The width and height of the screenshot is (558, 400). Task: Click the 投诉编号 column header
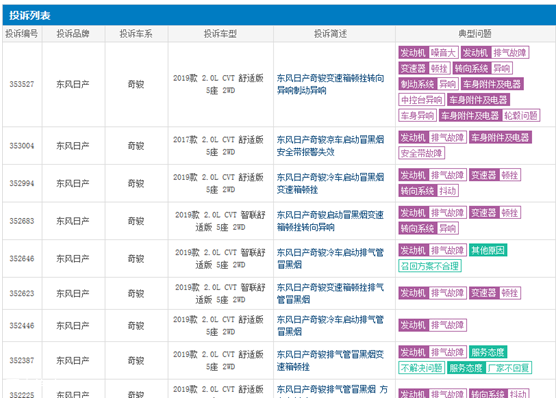pos(21,34)
